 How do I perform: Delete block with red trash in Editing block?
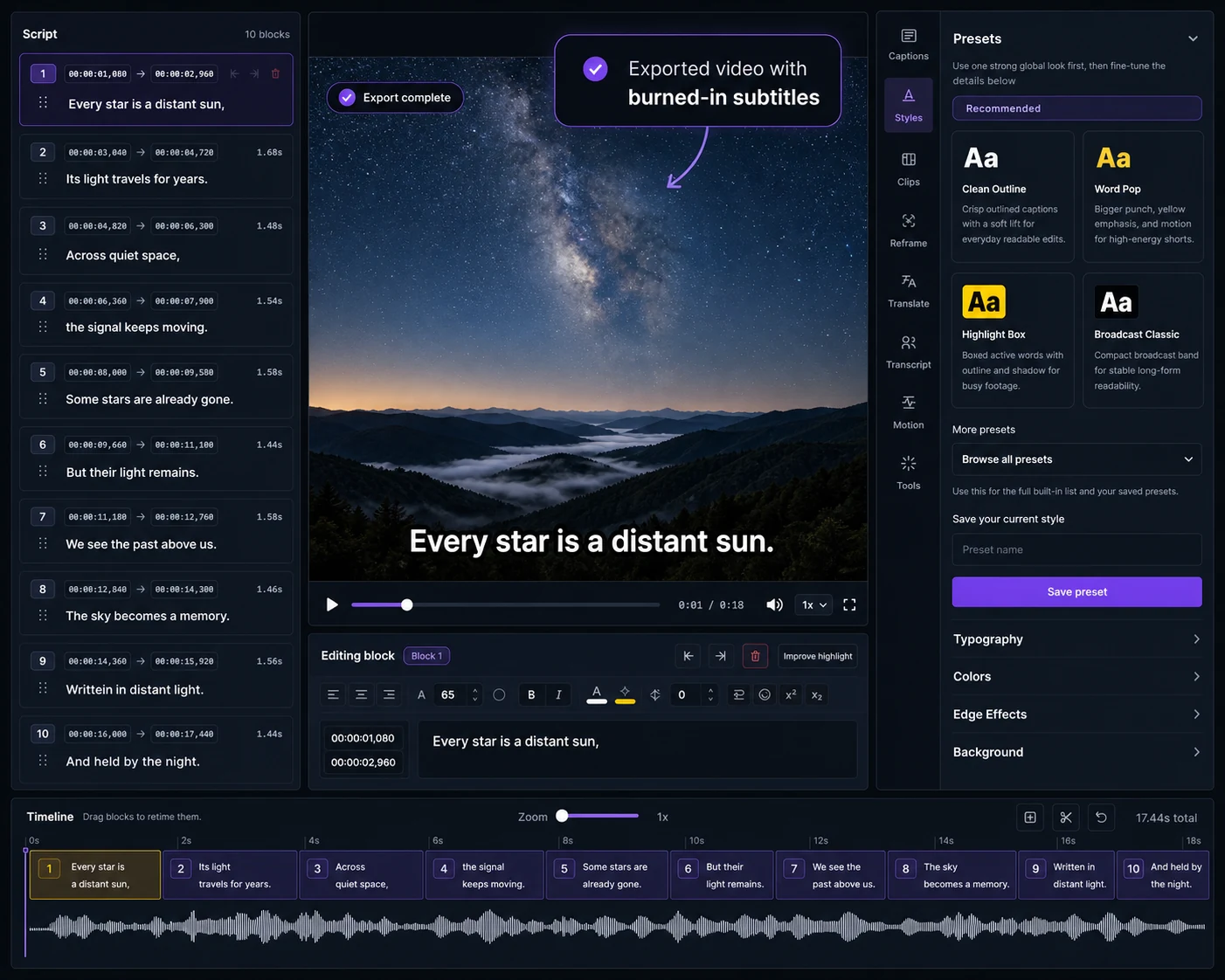(x=755, y=656)
